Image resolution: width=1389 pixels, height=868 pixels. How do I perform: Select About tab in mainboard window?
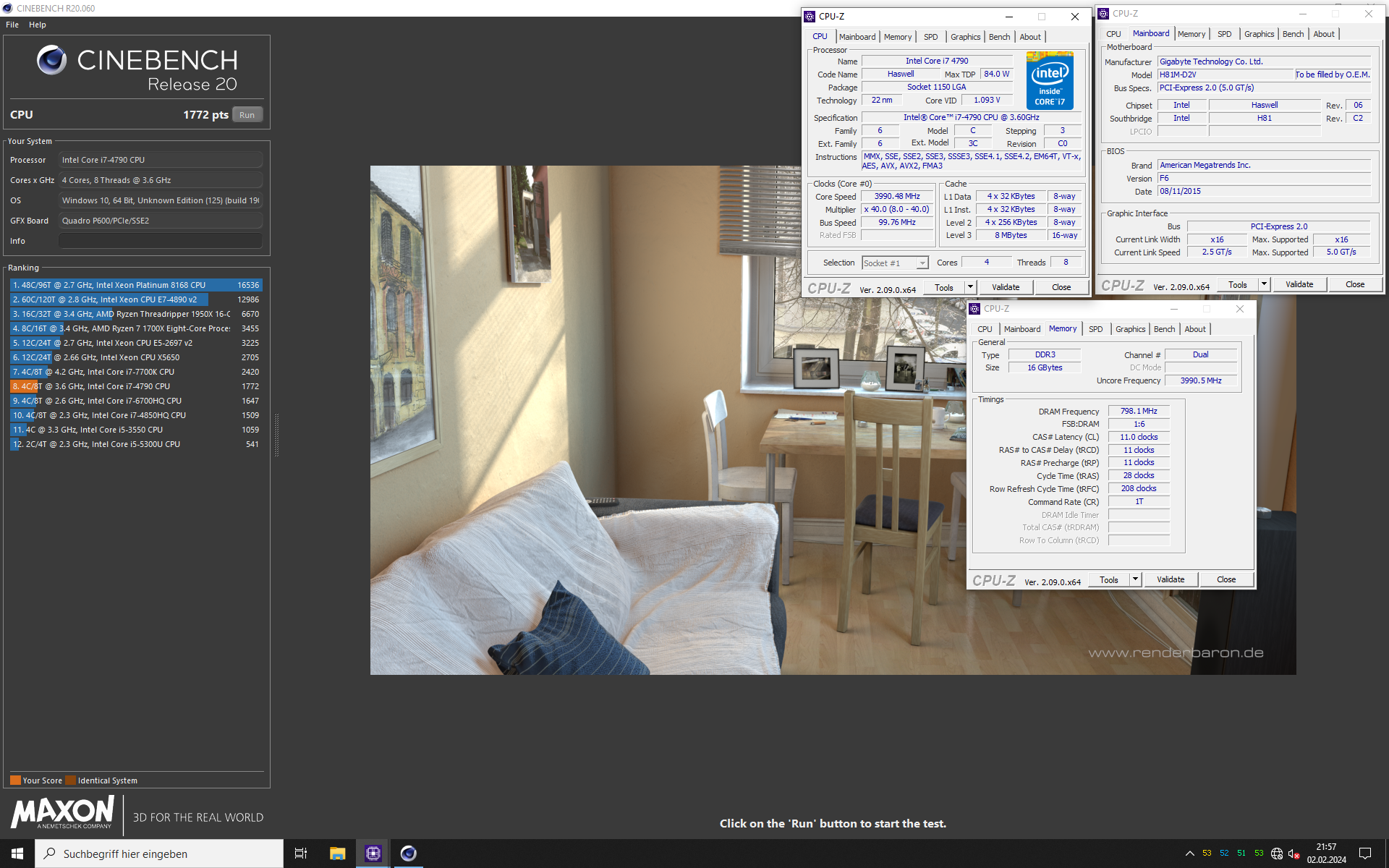tap(1324, 34)
